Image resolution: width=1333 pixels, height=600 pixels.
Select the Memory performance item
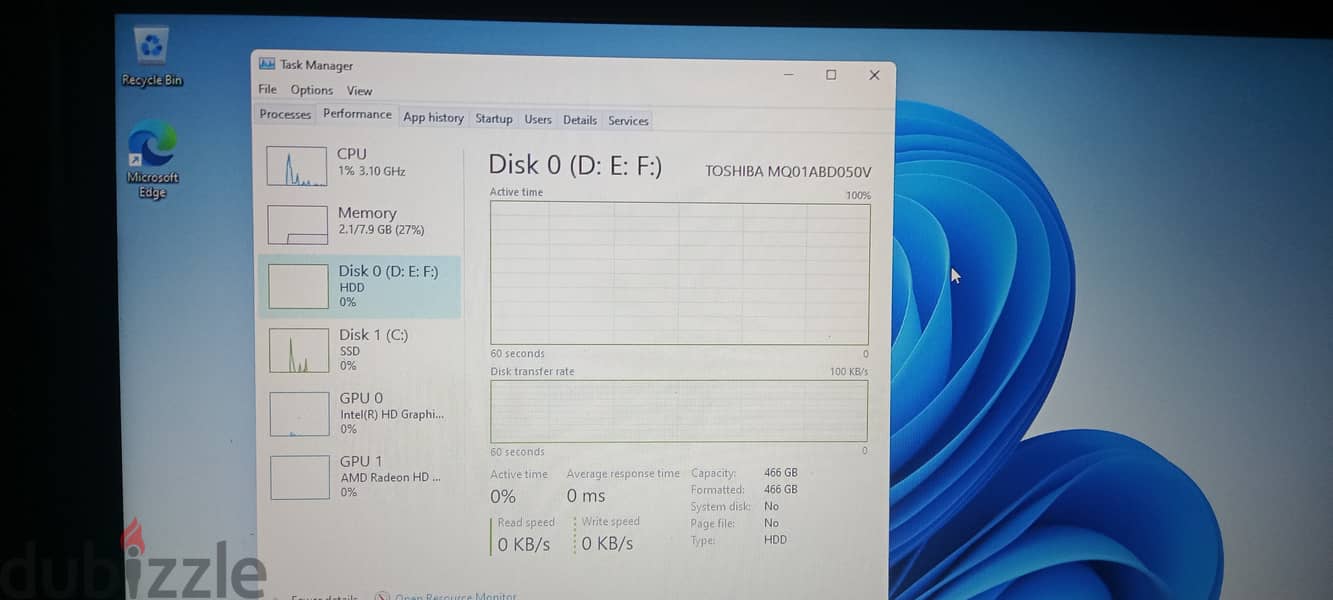[361, 224]
